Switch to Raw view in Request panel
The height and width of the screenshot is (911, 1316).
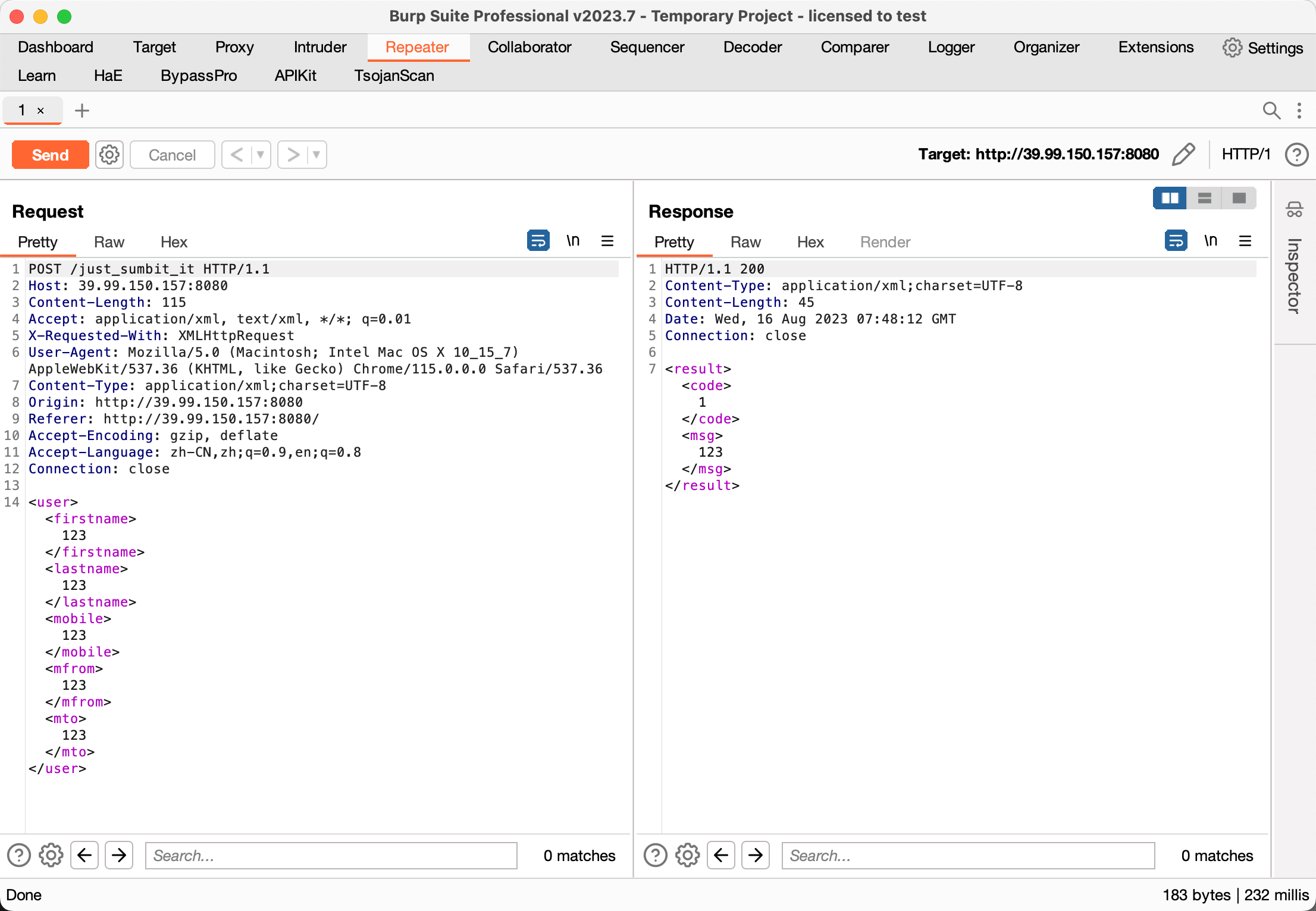pyautogui.click(x=109, y=242)
